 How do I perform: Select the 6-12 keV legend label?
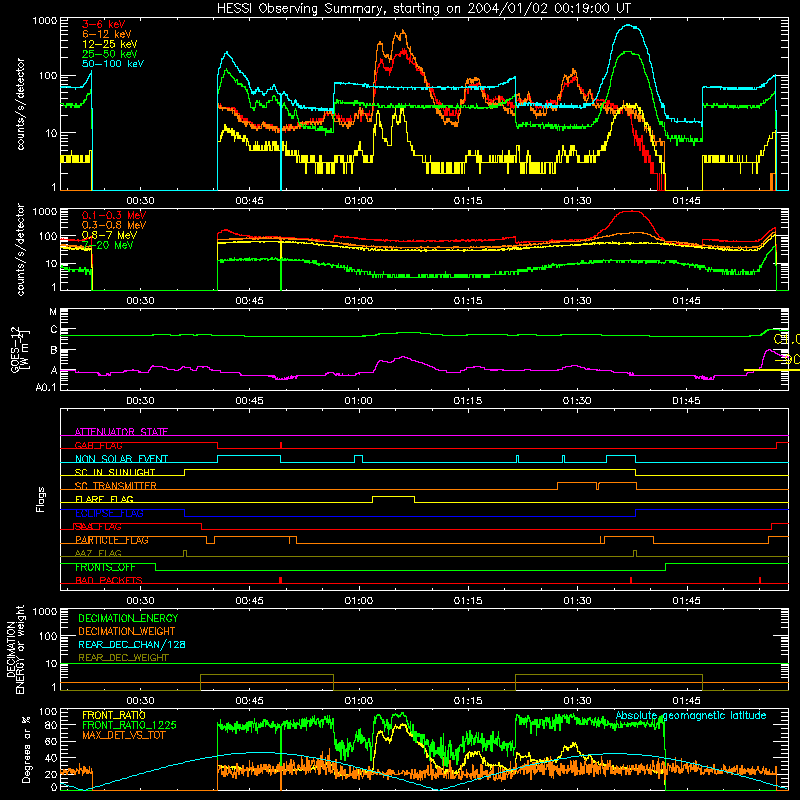click(x=107, y=34)
